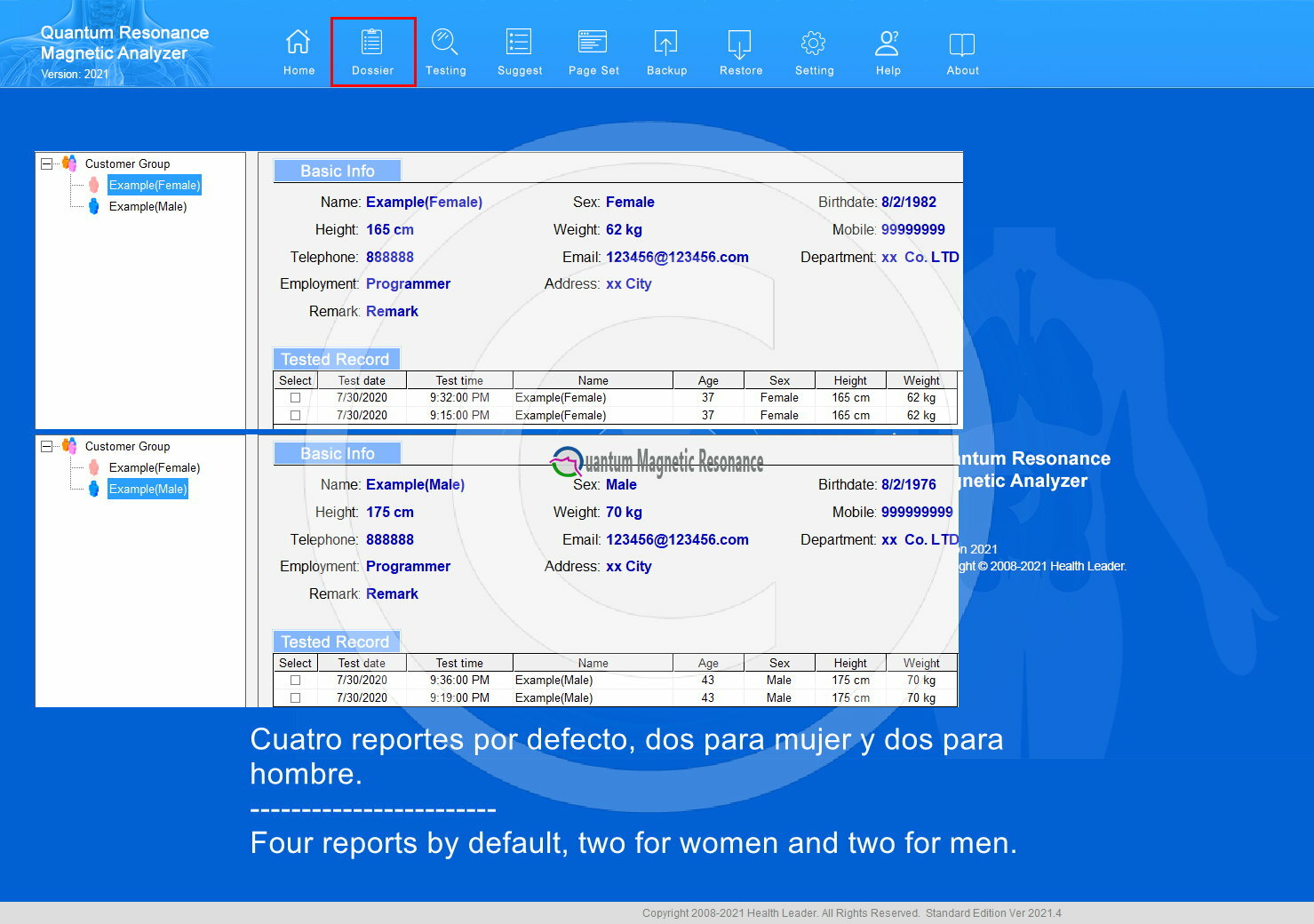Screen dimensions: 1314x924
Task: Click the Age column header in the female table
Action: pos(708,380)
